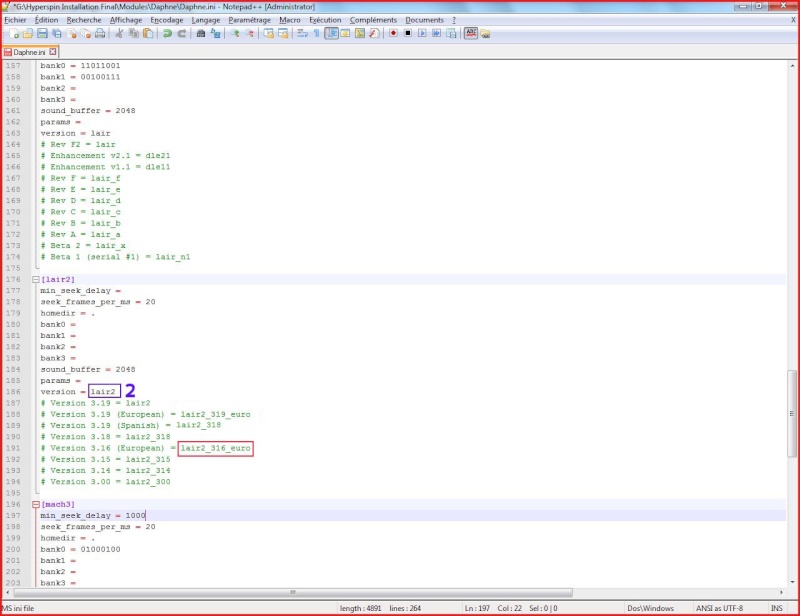Create a new document with the New icon
The height and width of the screenshot is (616, 800).
(14, 34)
